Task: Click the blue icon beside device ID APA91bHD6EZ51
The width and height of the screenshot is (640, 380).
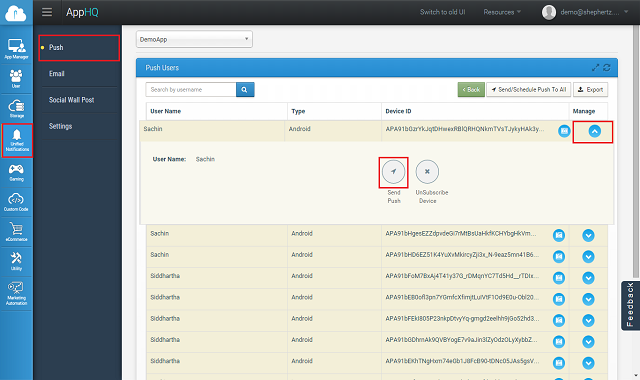Action: [x=559, y=257]
